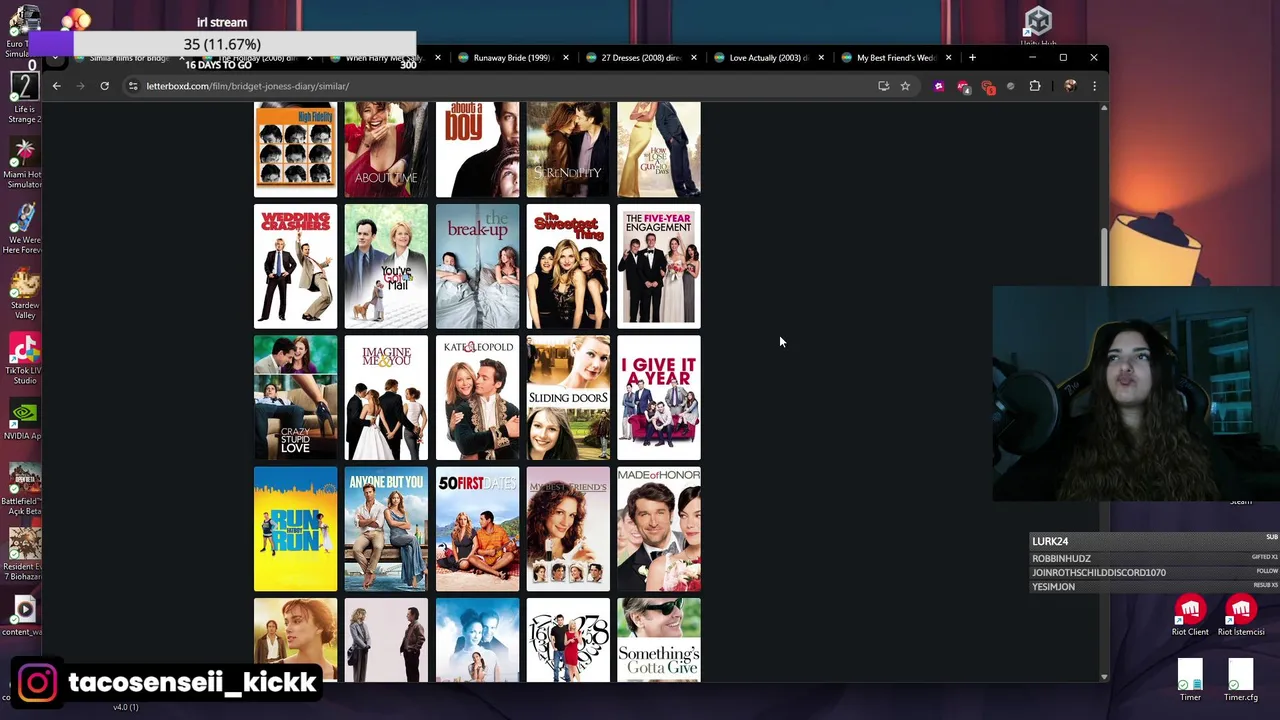This screenshot has height=720, width=1280.
Task: Open The Break-Up film poster
Action: point(477,266)
